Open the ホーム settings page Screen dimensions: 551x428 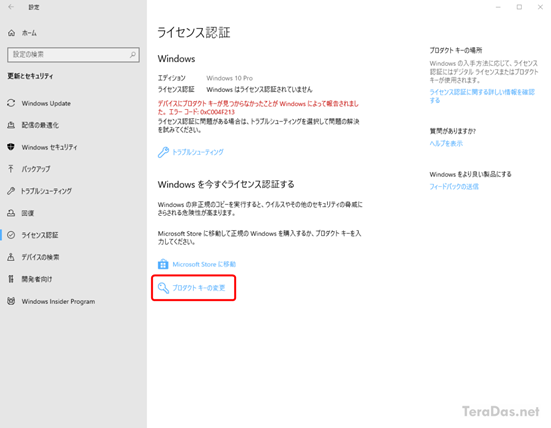tap(29, 33)
